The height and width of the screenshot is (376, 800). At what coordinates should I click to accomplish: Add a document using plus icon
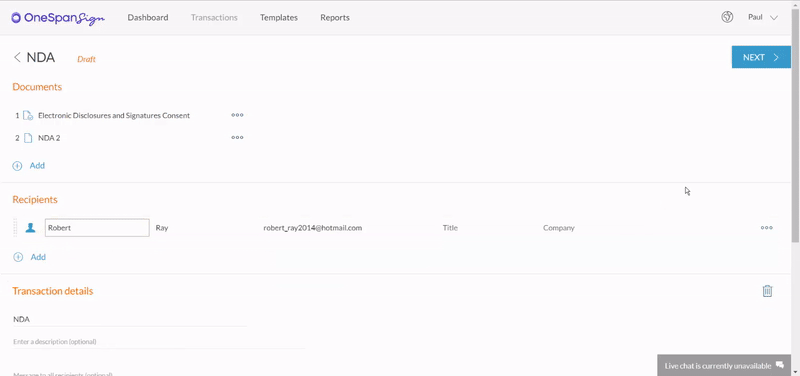pos(17,166)
